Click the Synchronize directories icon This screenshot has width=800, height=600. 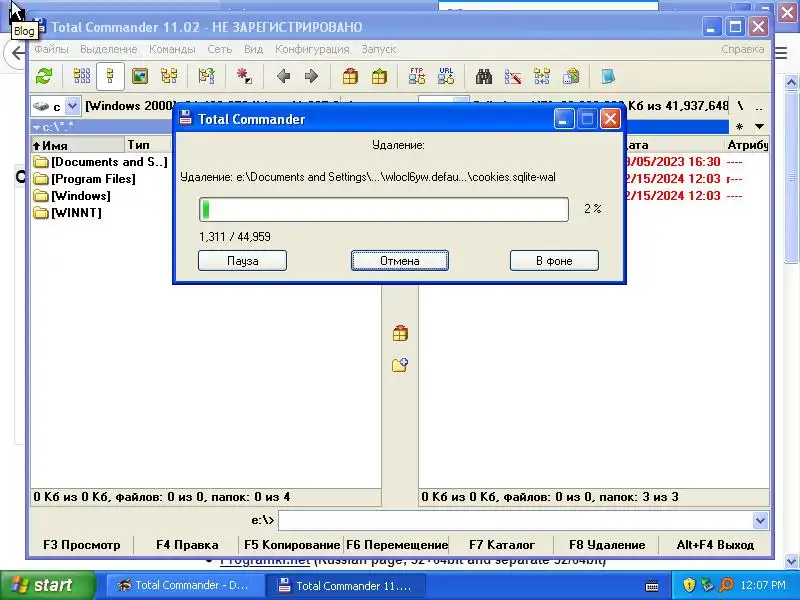coord(542,77)
